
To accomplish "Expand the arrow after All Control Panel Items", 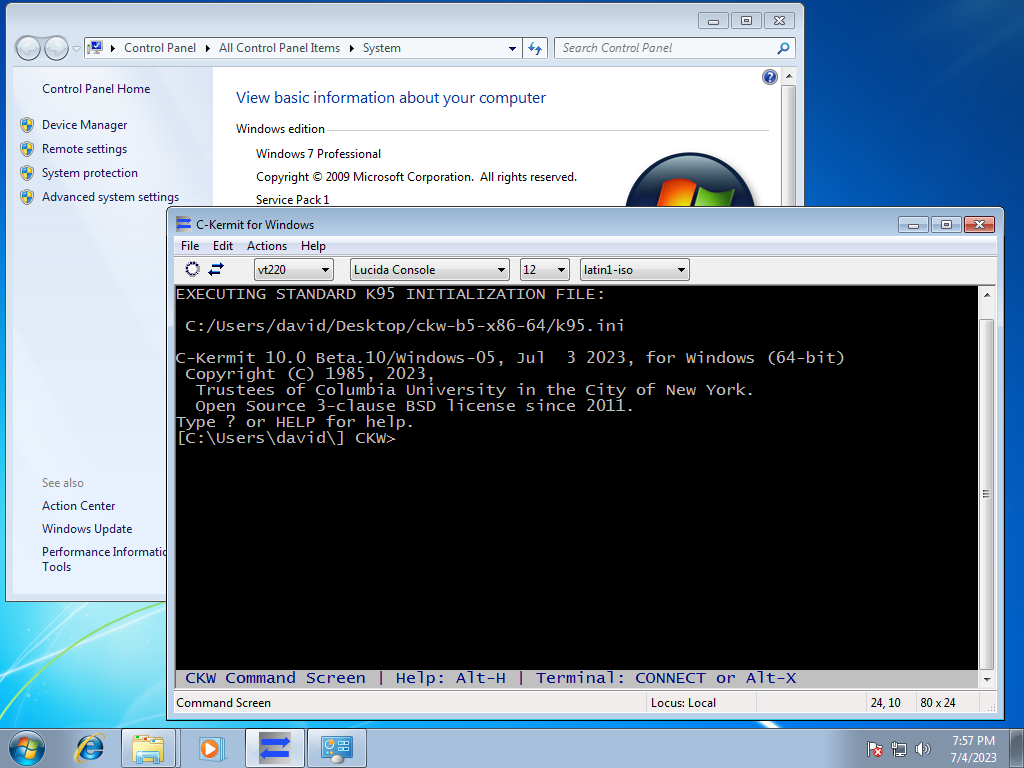I will tap(351, 48).
